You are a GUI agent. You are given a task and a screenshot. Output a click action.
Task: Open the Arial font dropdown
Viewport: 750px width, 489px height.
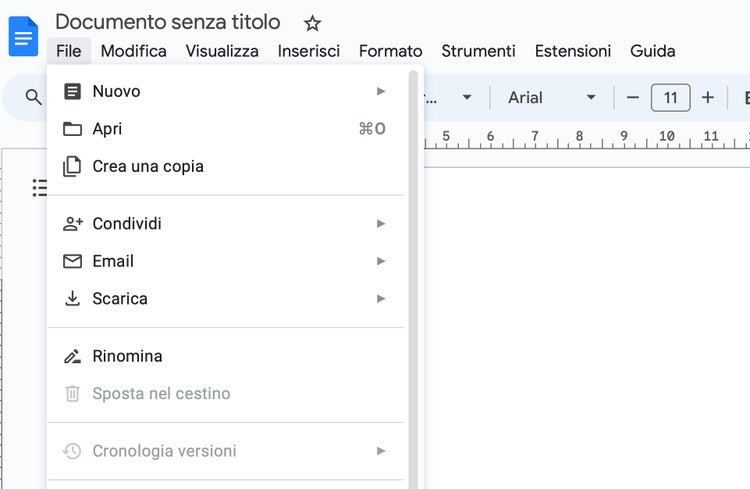[x=551, y=97]
